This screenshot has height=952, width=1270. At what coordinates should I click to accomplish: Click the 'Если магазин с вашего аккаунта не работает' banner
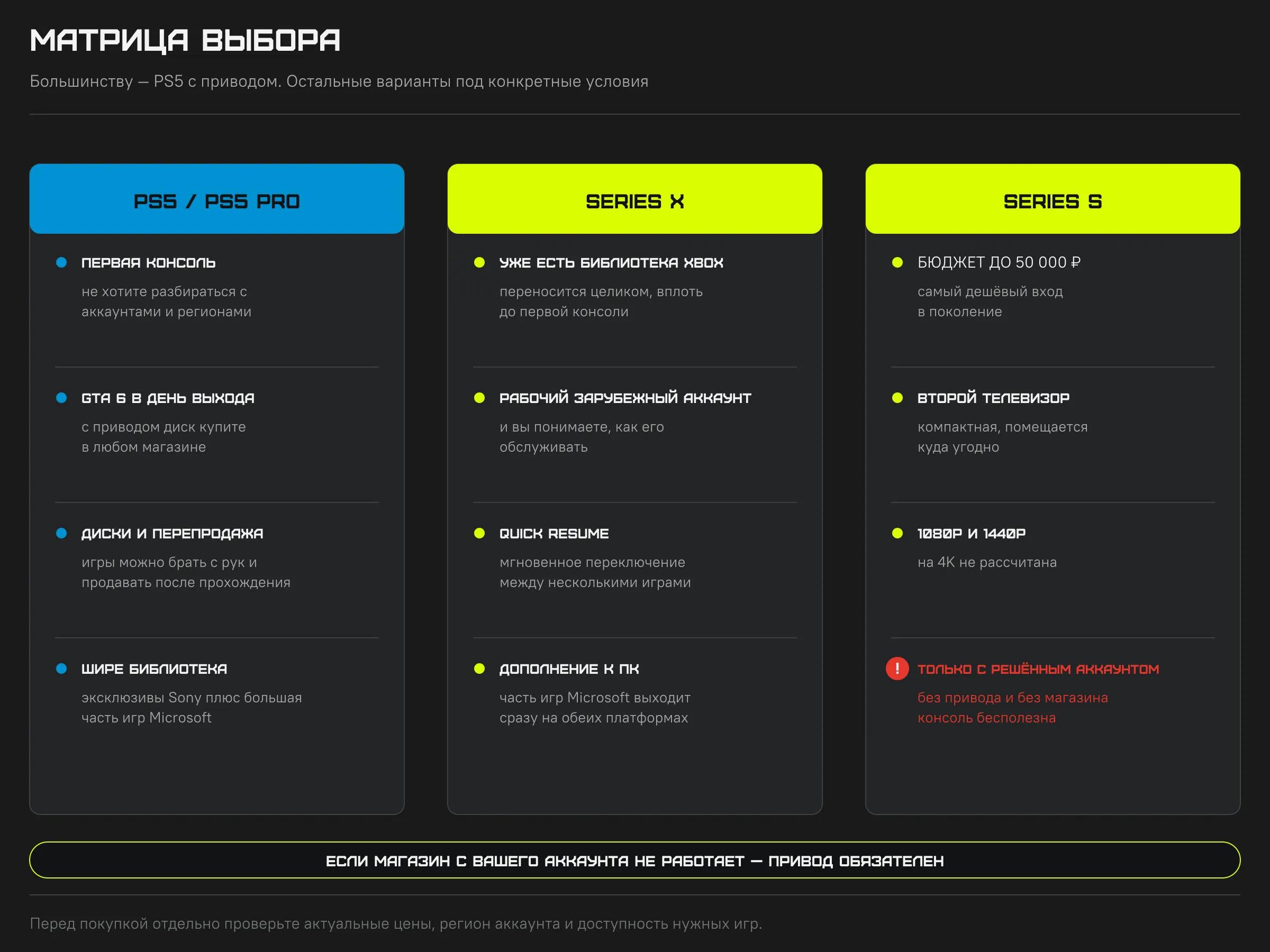[635, 860]
